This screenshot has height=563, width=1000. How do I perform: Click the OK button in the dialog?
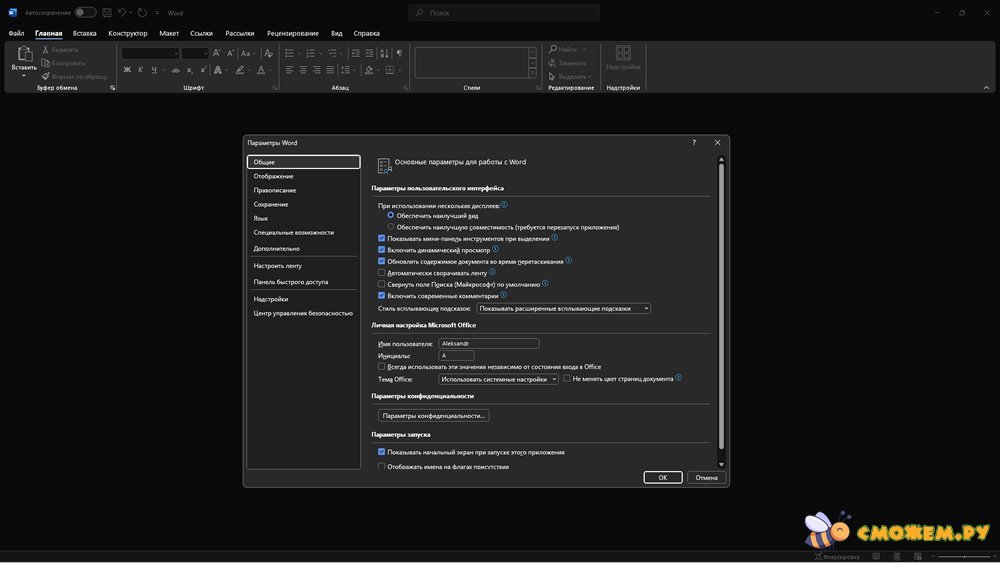(662, 478)
